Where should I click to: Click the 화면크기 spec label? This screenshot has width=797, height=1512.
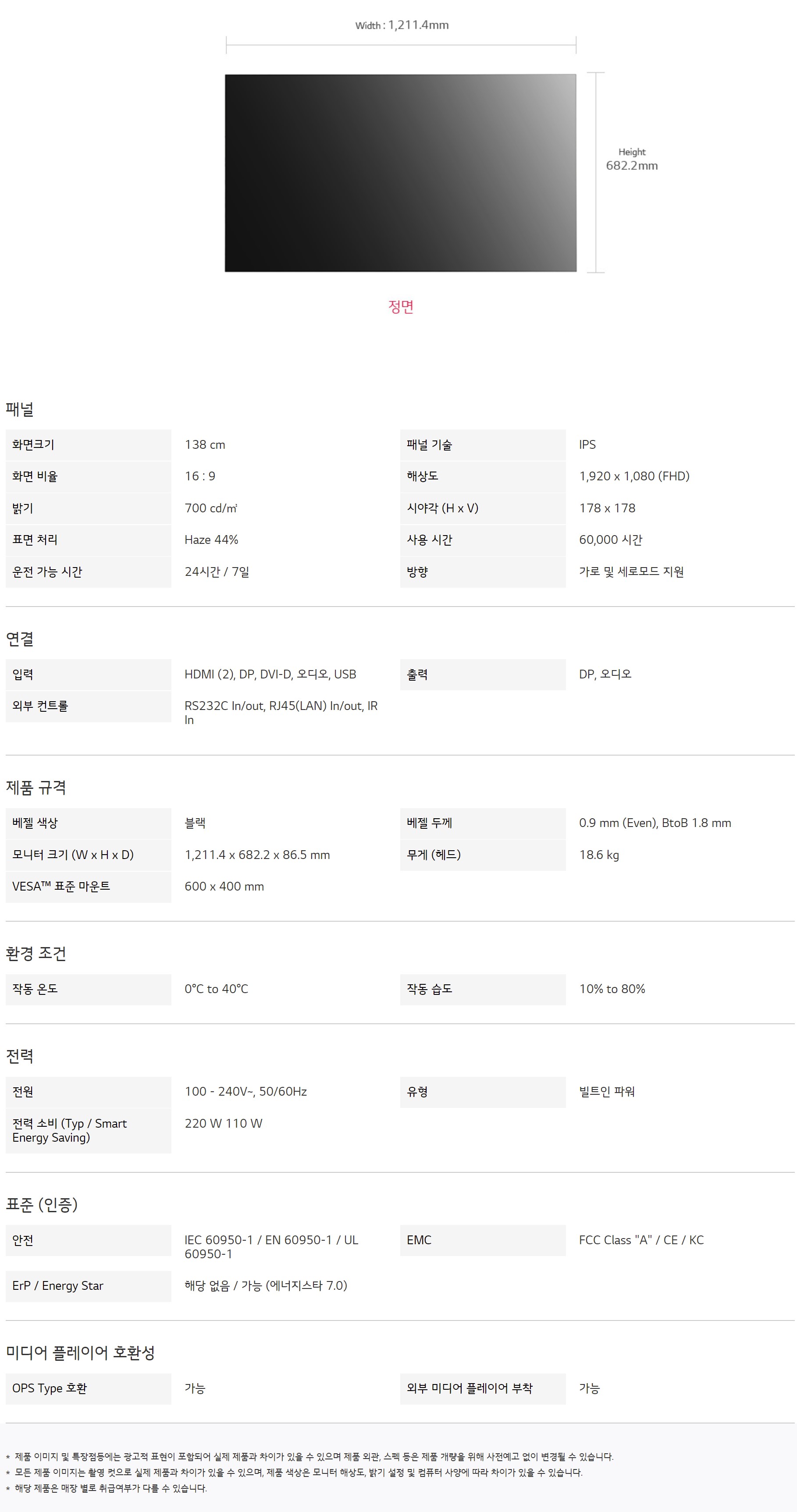tap(33, 445)
